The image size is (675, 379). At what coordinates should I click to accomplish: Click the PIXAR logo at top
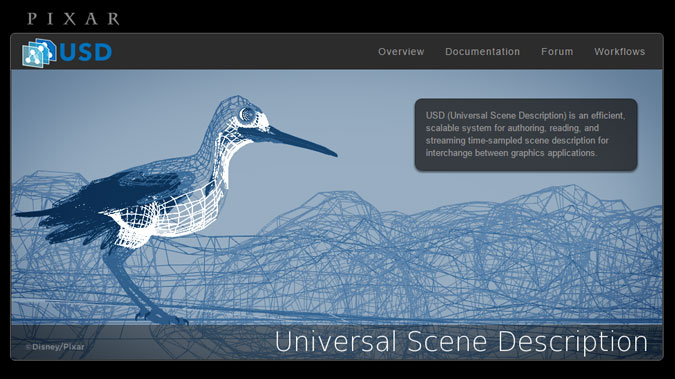73,19
